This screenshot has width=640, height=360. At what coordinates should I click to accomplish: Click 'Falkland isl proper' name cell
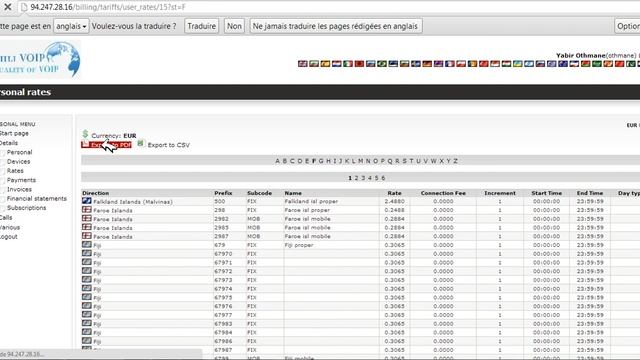pyautogui.click(x=311, y=201)
